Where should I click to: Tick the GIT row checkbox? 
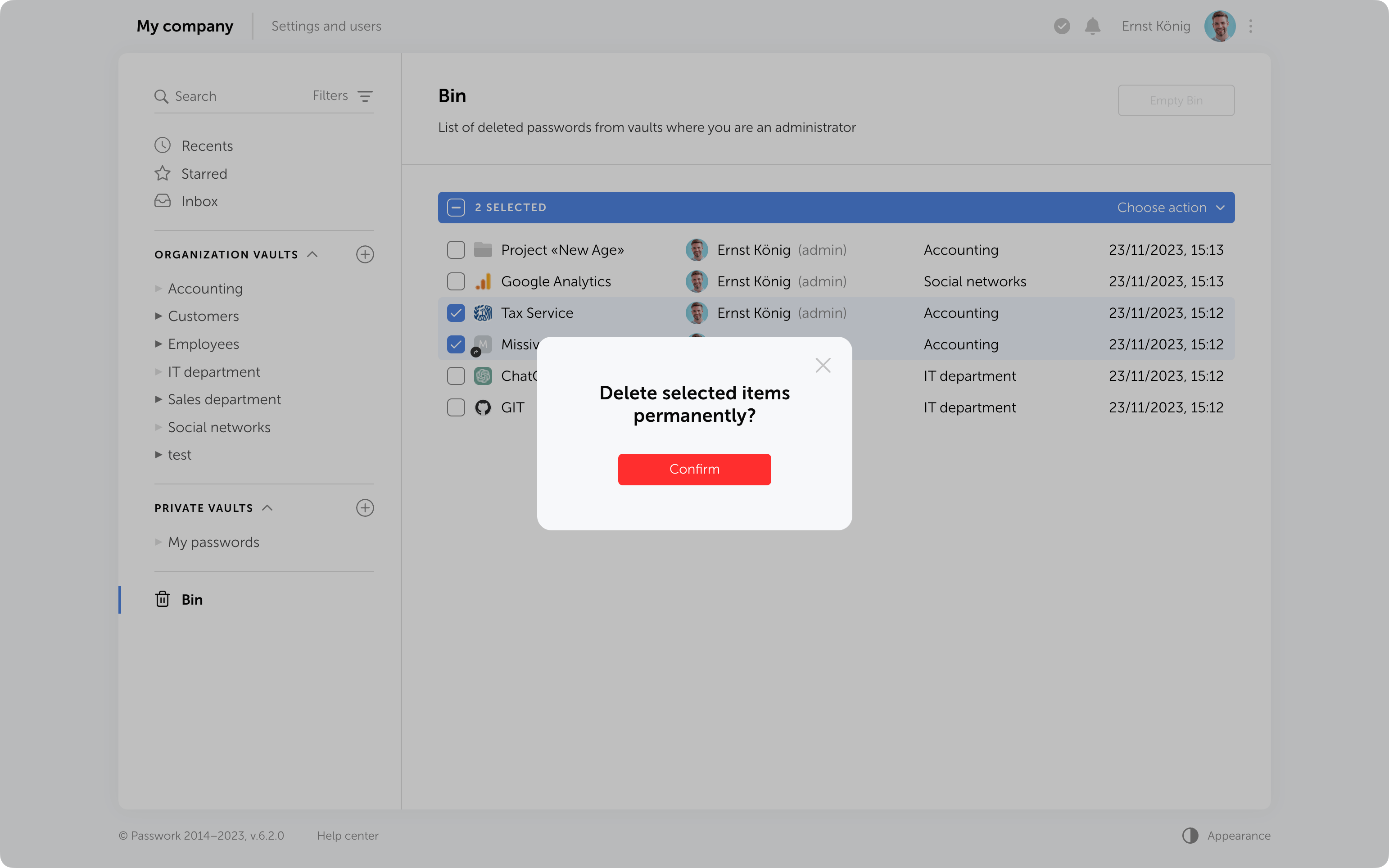pyautogui.click(x=456, y=407)
